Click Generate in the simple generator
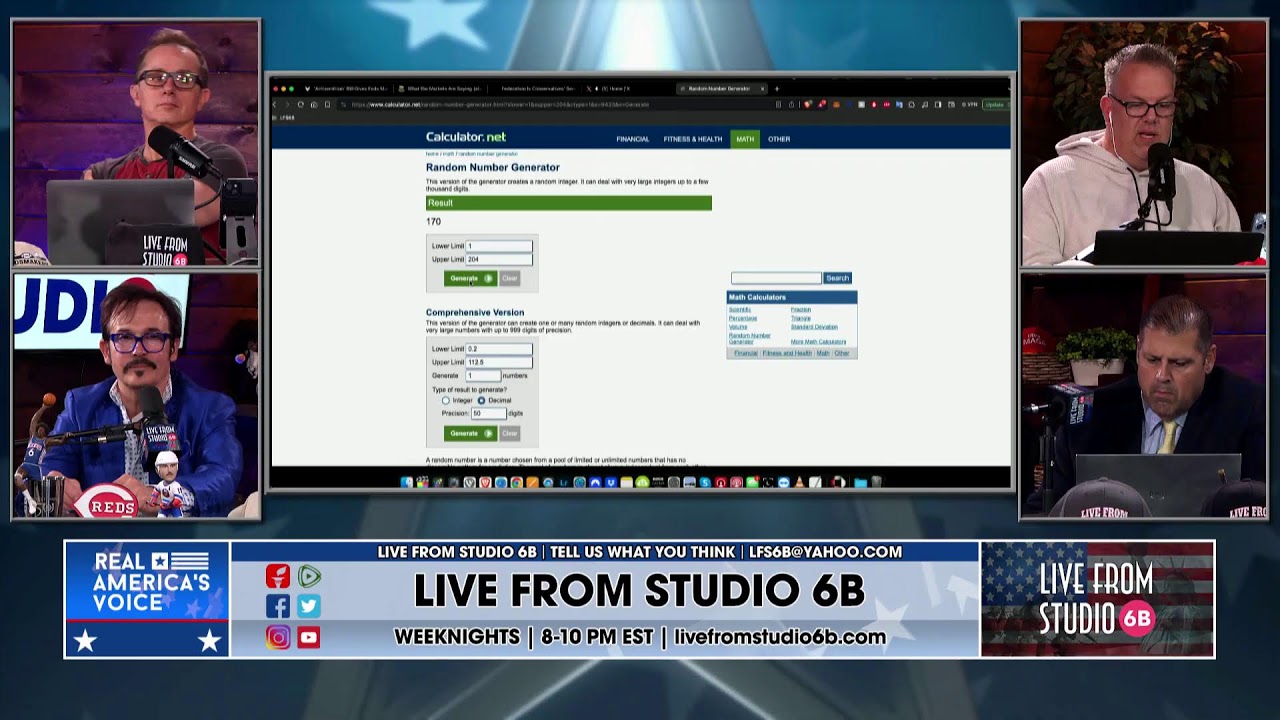 470,278
